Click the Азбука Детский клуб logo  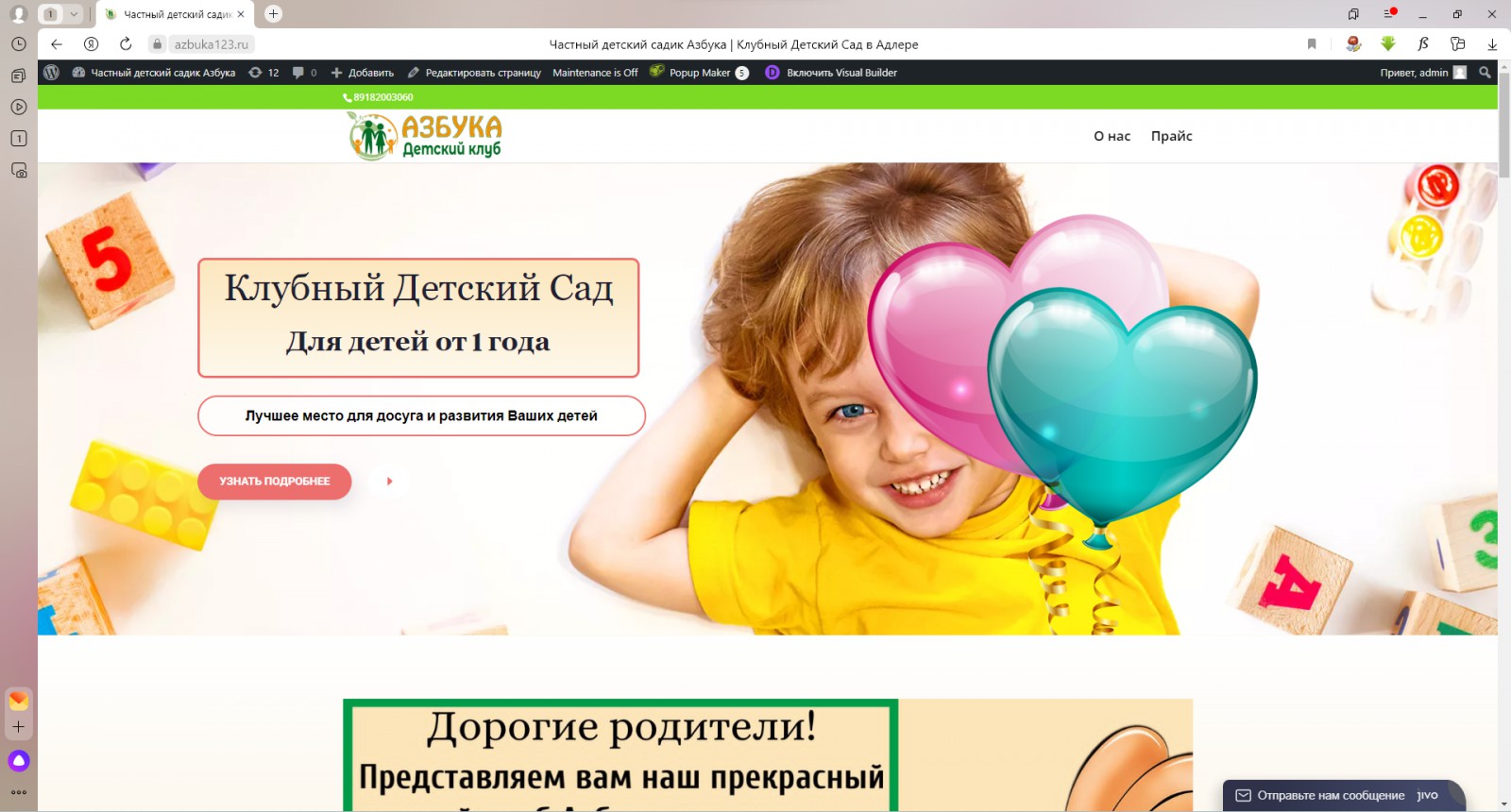(x=424, y=136)
